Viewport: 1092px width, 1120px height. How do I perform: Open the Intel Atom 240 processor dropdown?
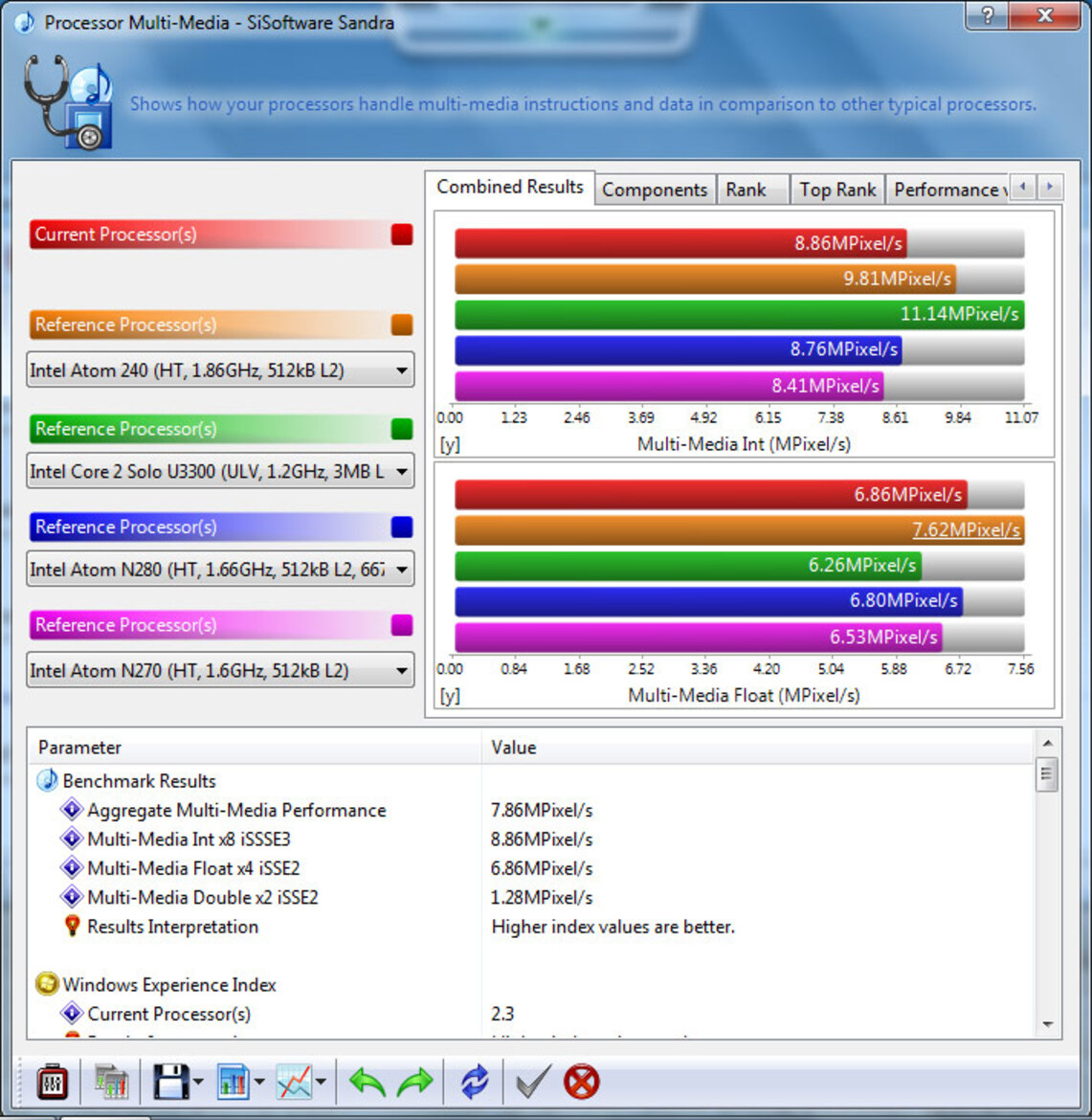[x=220, y=370]
